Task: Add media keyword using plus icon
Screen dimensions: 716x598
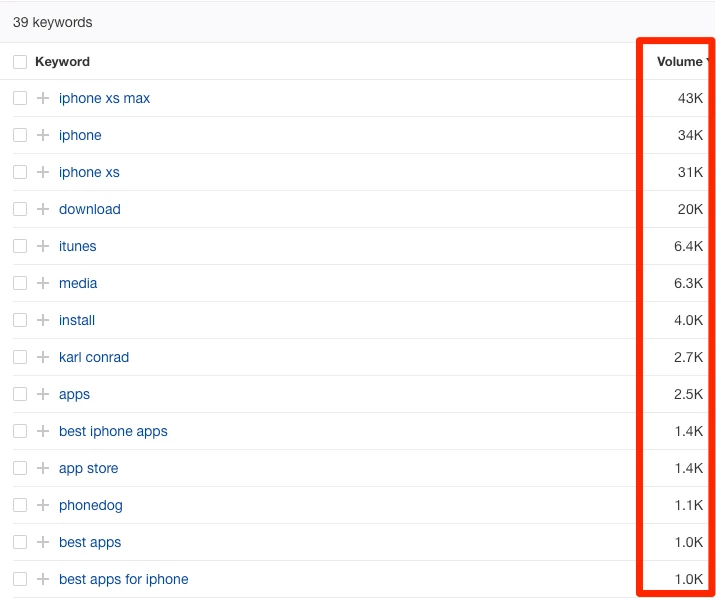Action: [43, 283]
